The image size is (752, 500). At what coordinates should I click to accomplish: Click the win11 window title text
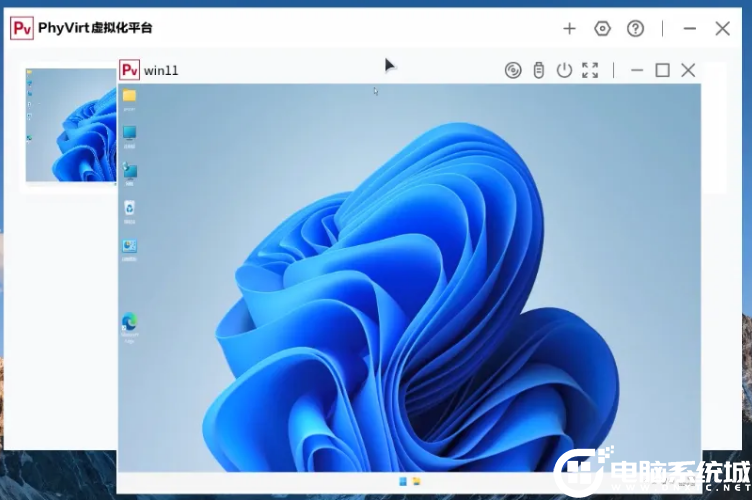coord(161,71)
